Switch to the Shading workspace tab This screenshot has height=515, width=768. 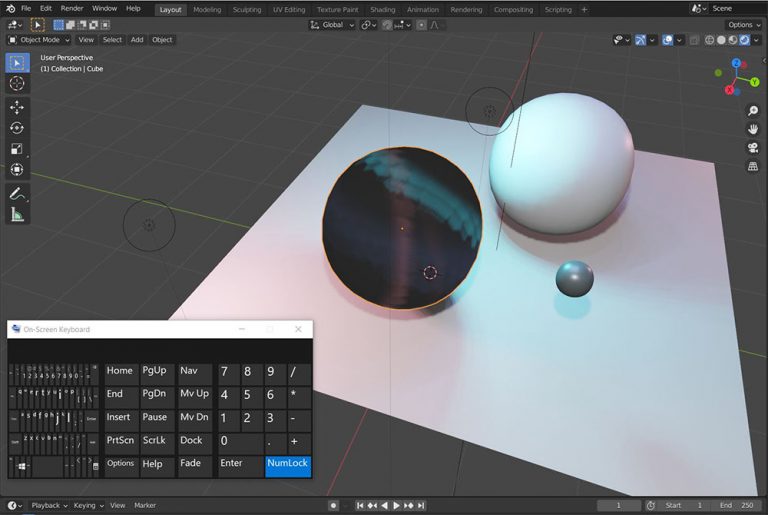pos(383,9)
